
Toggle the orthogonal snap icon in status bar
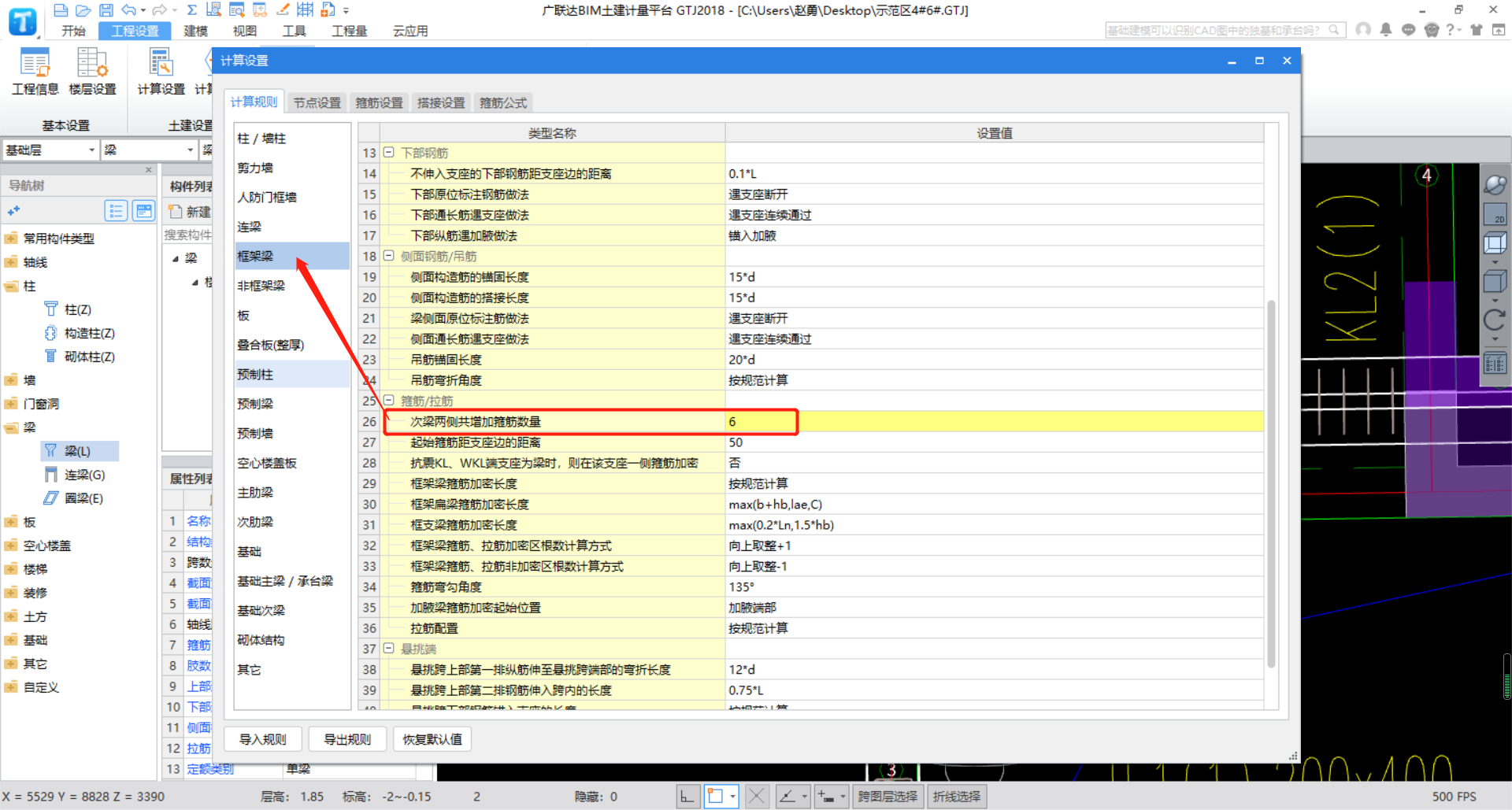pos(687,797)
